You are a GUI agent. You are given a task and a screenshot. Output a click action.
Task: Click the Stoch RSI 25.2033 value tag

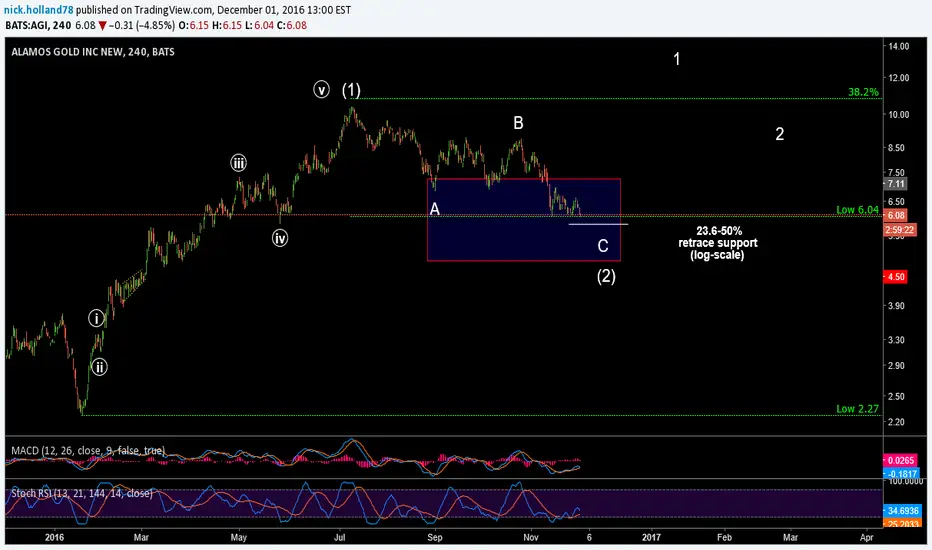(902, 524)
